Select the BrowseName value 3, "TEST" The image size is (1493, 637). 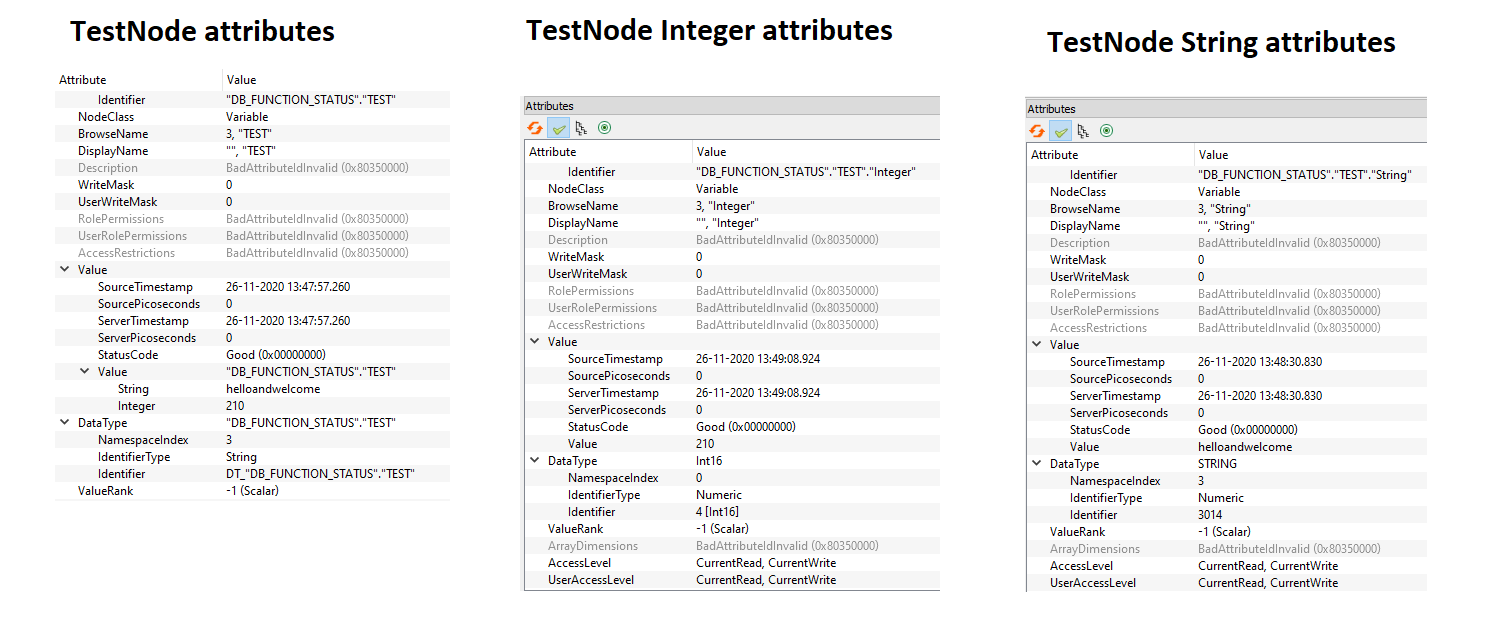pyautogui.click(x=249, y=134)
